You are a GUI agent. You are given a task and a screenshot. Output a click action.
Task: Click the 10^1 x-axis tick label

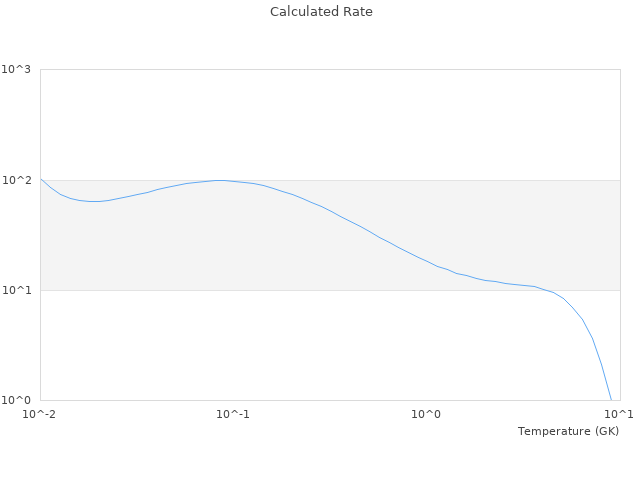(620, 415)
